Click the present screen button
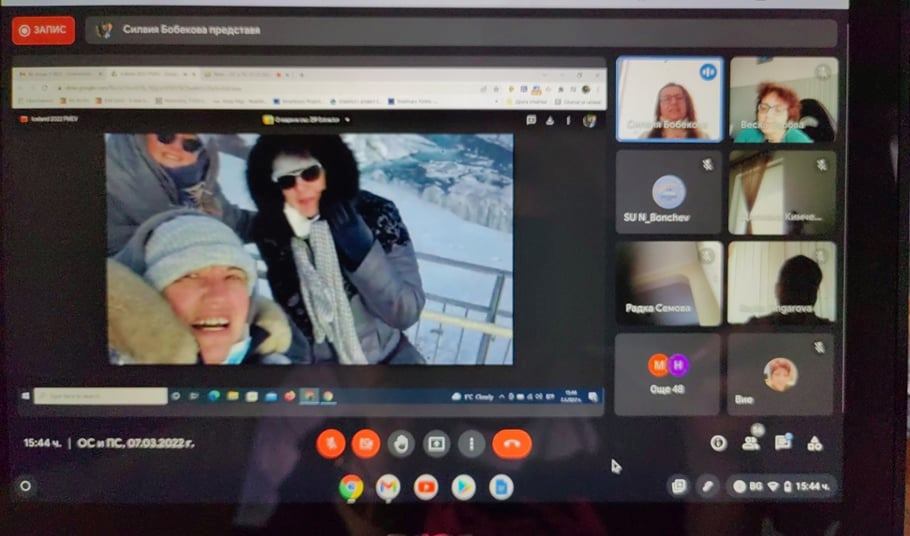910x536 pixels. (436, 443)
